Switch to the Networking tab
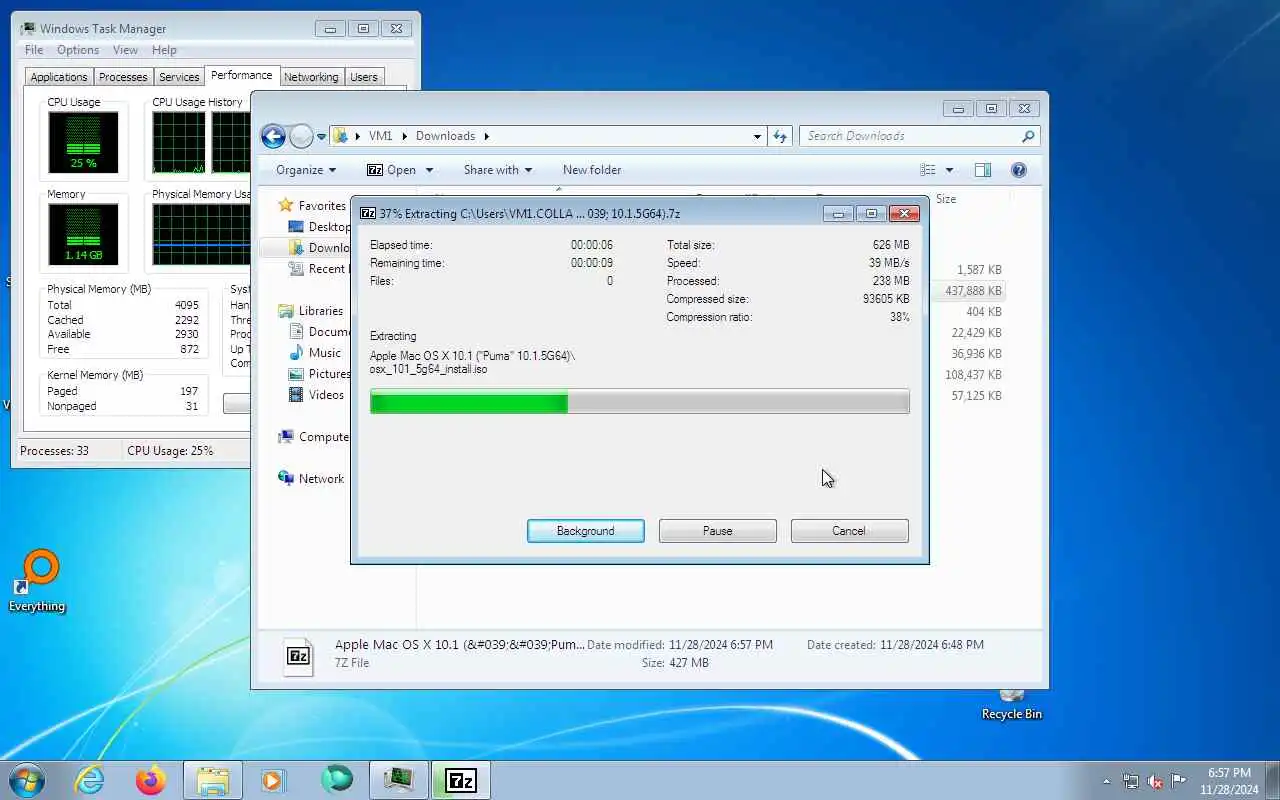 [x=311, y=77]
